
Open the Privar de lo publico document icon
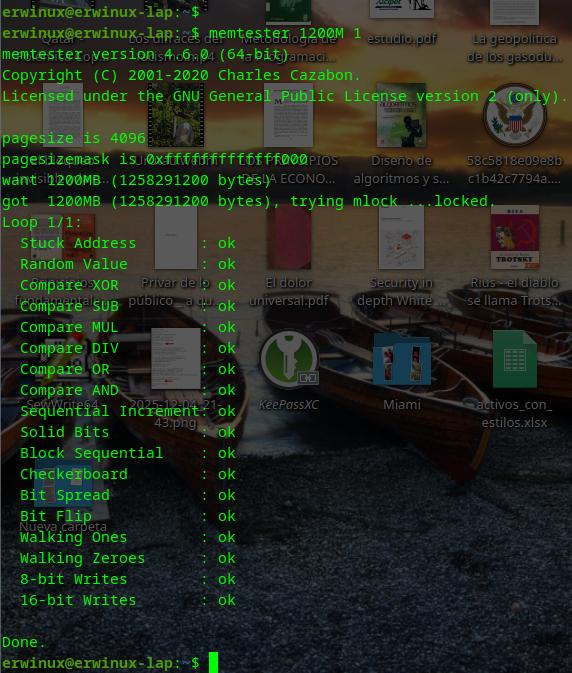coord(176,237)
